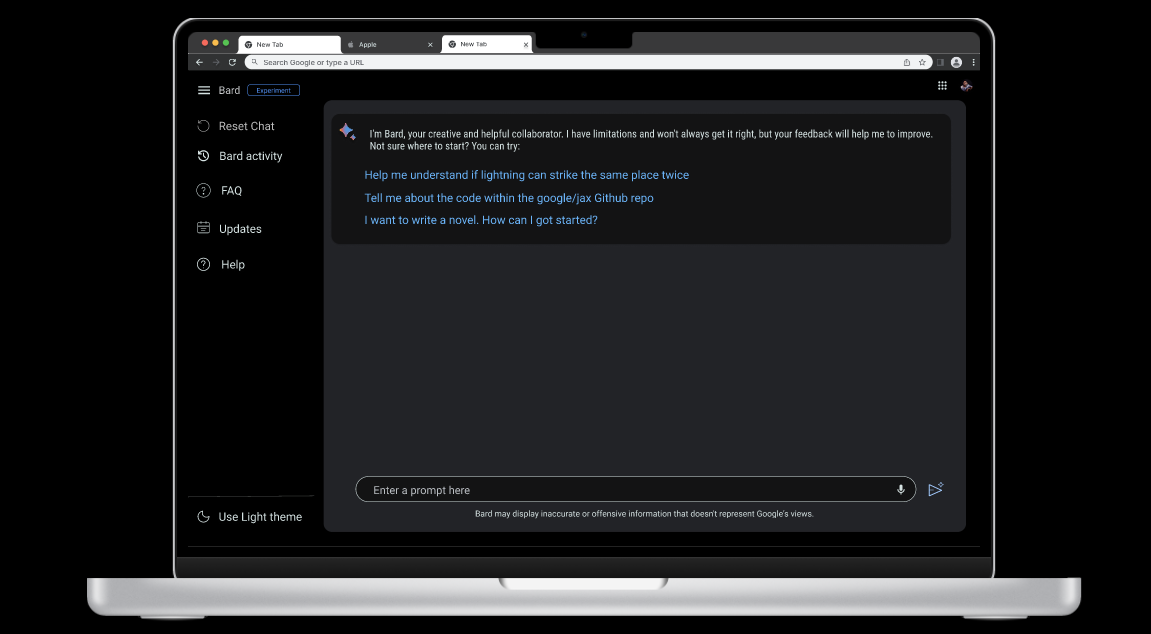Screen dimensions: 1151x634
Task: Click the Bard sparkle logo in chat
Action: point(347,131)
